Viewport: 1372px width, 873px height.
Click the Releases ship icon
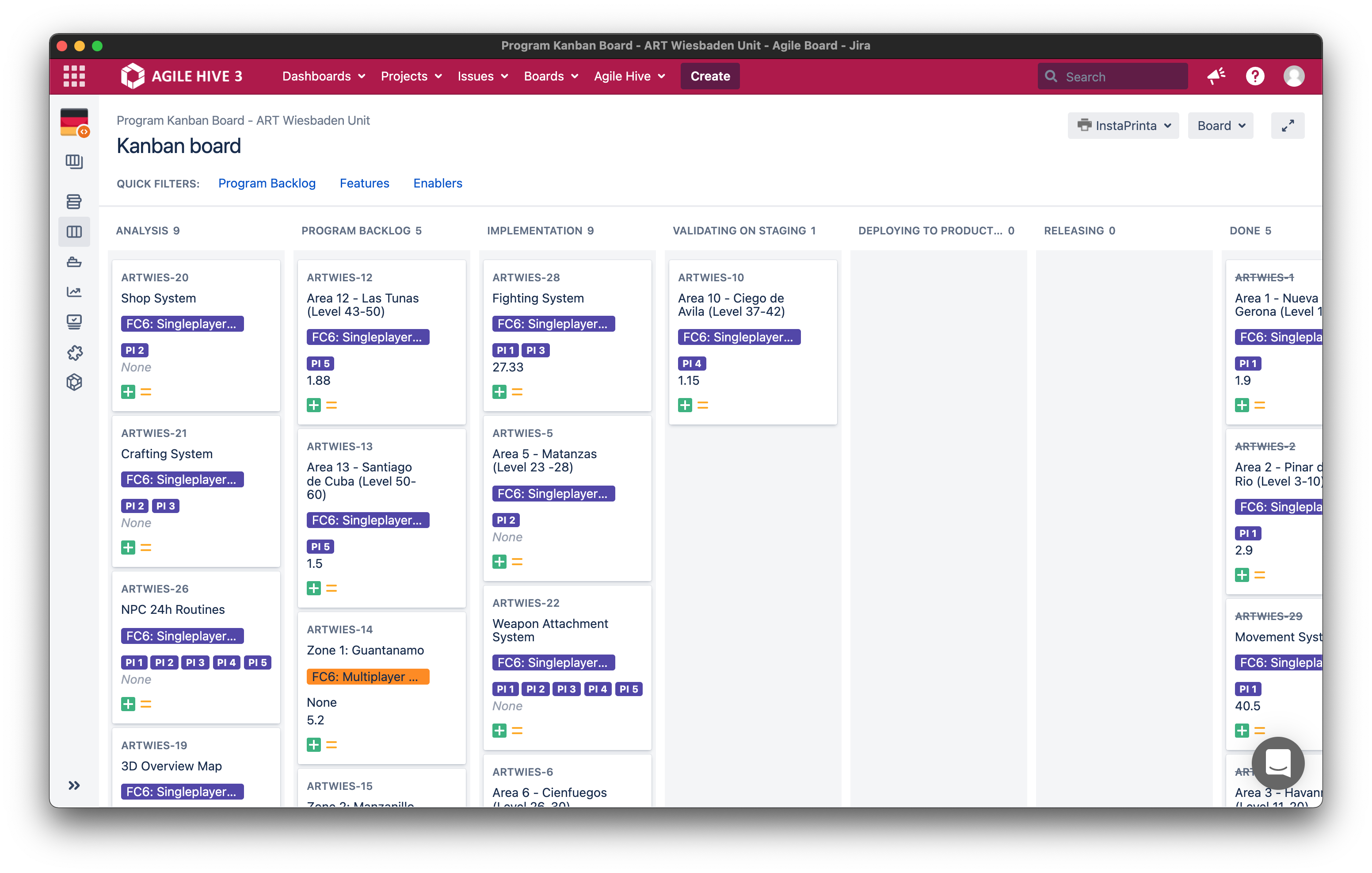coord(74,262)
